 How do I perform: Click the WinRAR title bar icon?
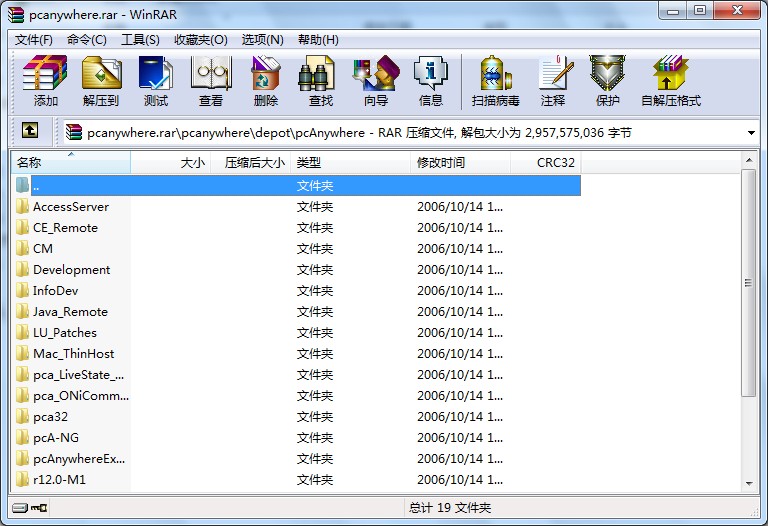coord(16,15)
